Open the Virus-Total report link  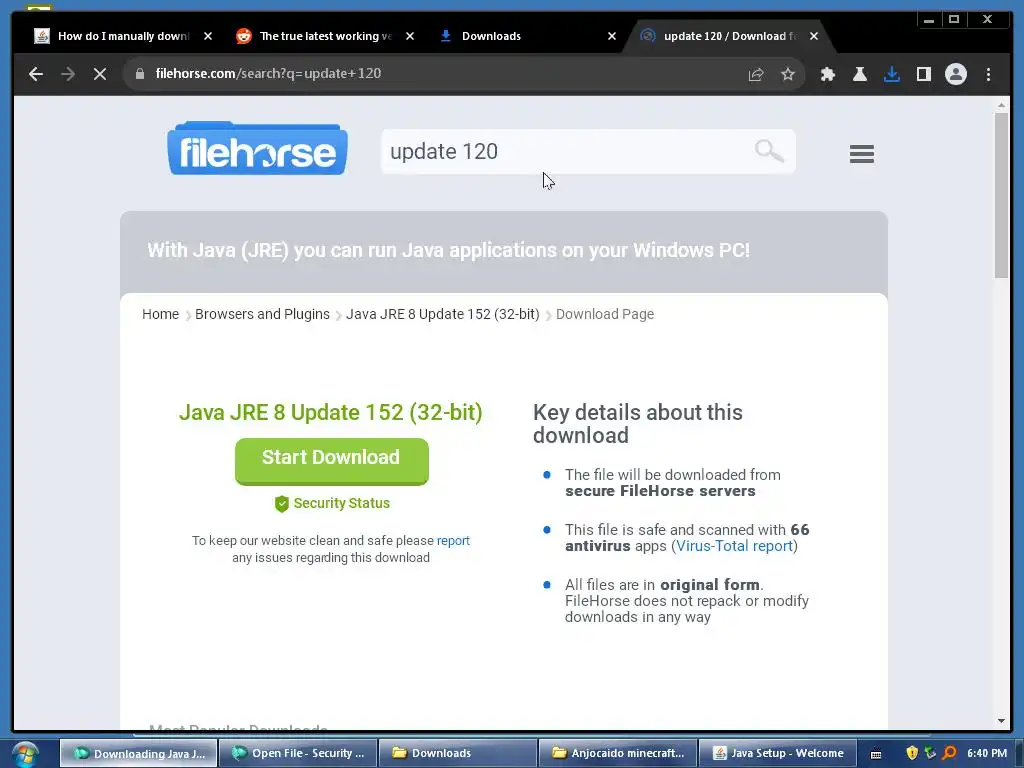[734, 546]
